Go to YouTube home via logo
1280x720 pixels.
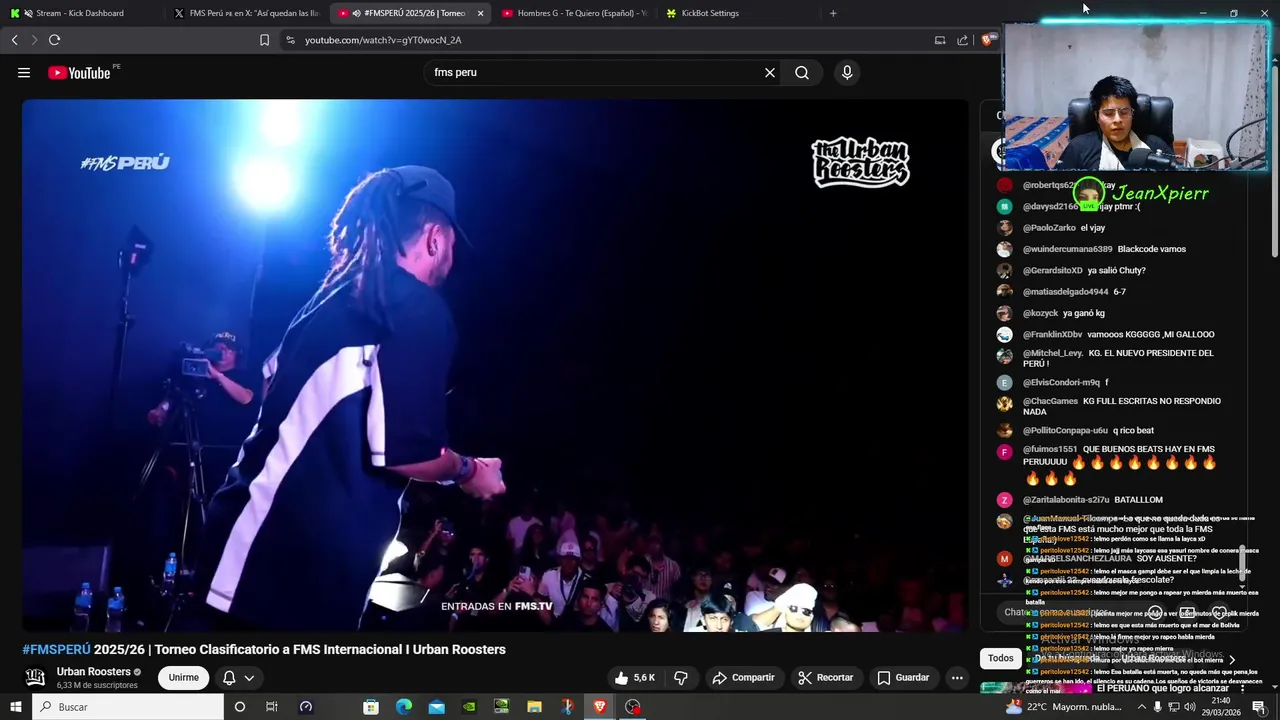[79, 72]
